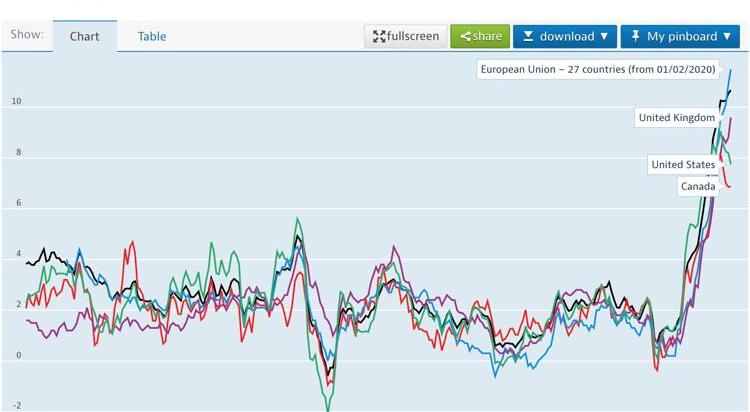Select the European Union series label

tap(599, 70)
